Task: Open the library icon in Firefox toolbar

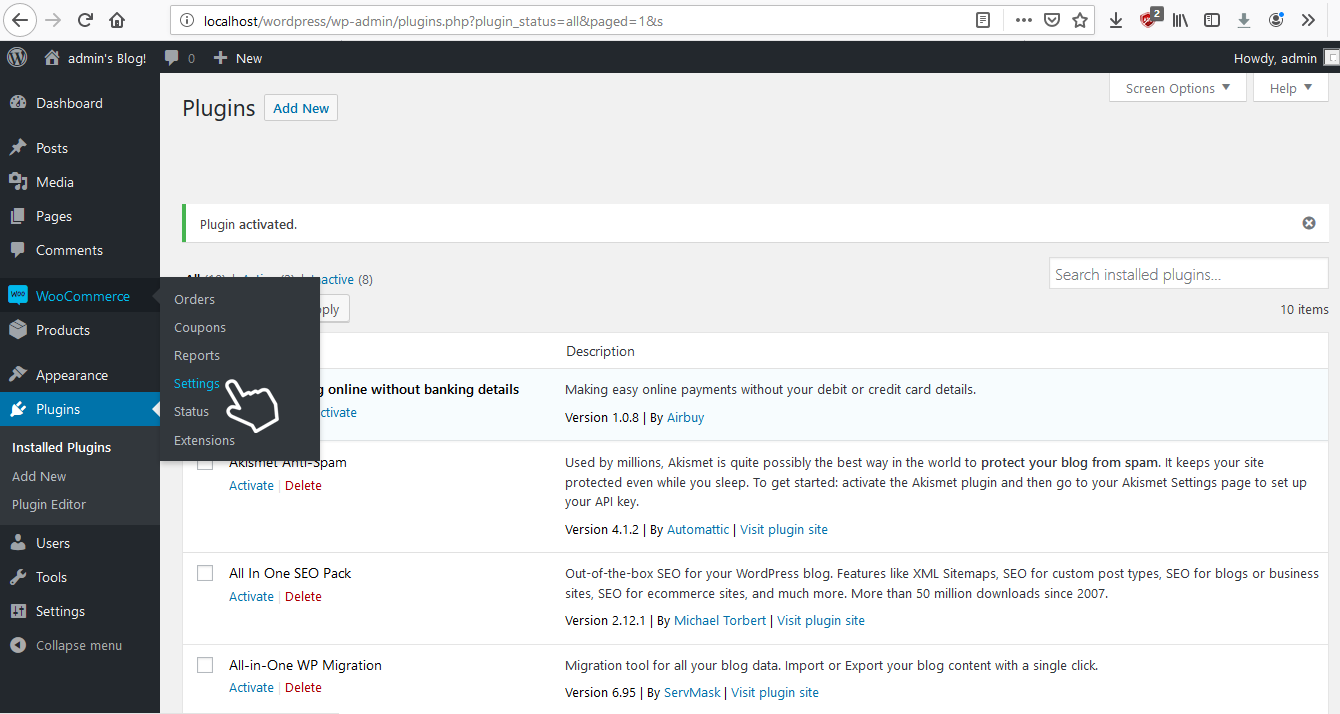Action: [x=1180, y=20]
